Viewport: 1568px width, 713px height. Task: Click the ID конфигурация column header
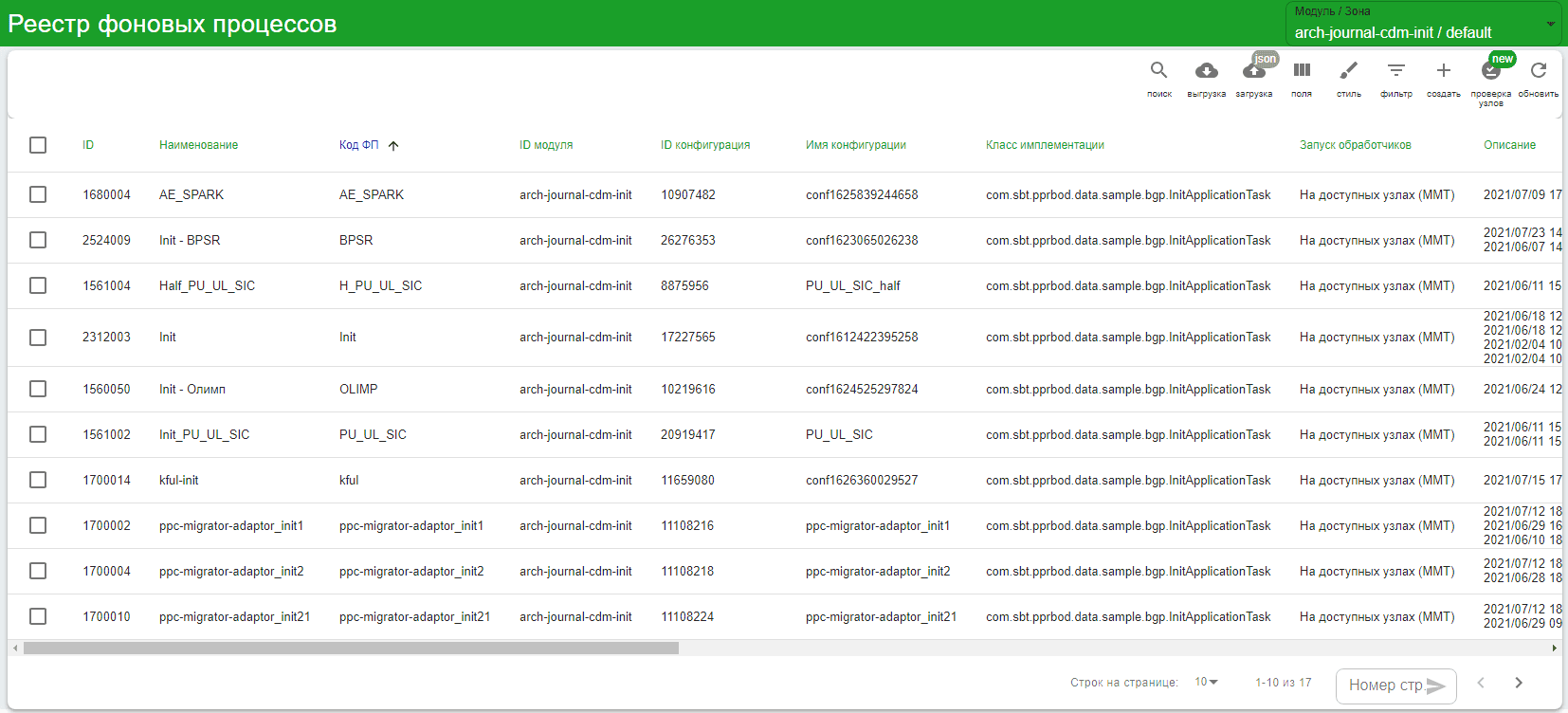coord(704,145)
